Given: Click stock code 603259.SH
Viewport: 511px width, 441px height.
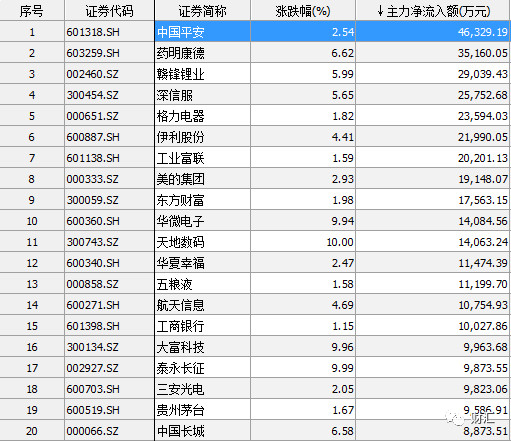Looking at the screenshot, I should (x=93, y=53).
